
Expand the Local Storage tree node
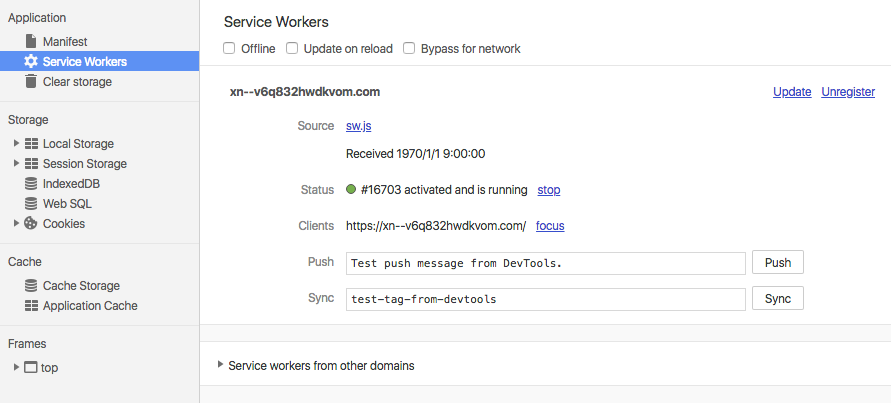point(16,143)
